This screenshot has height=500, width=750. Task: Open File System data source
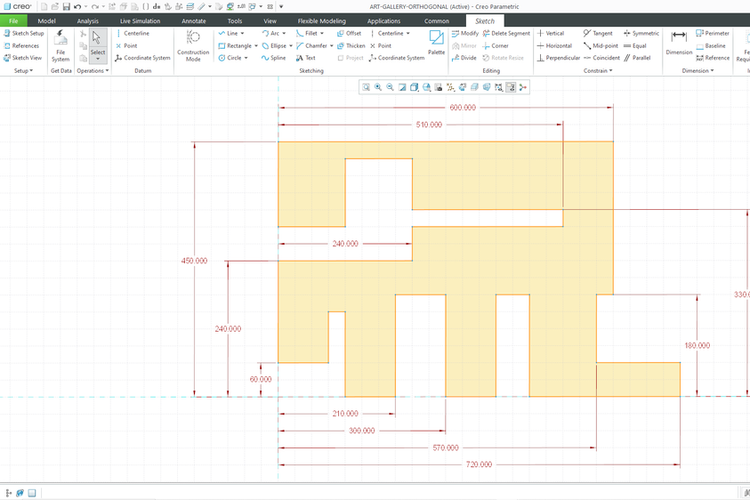[x=61, y=46]
